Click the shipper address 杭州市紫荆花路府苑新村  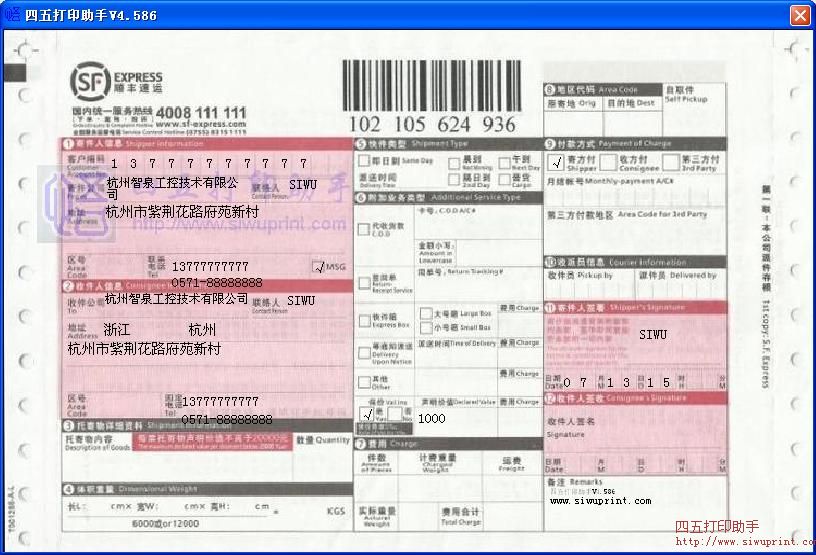[182, 212]
